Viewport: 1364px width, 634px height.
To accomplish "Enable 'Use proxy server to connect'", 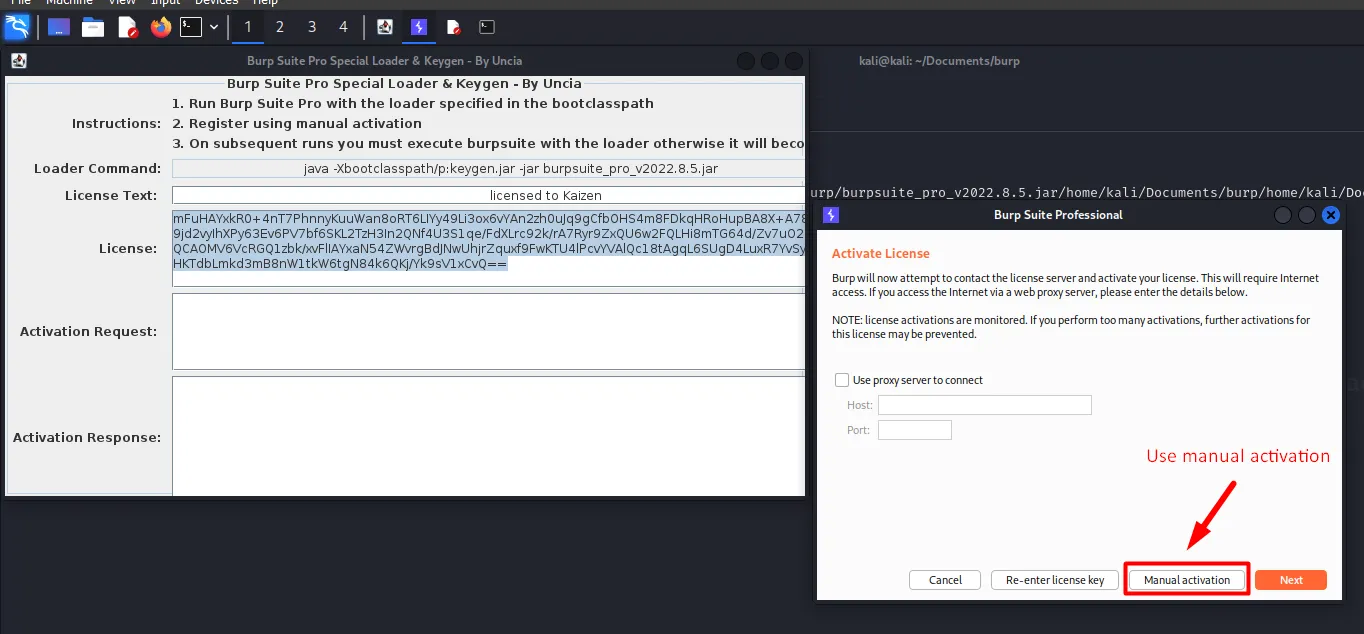I will pyautogui.click(x=842, y=380).
